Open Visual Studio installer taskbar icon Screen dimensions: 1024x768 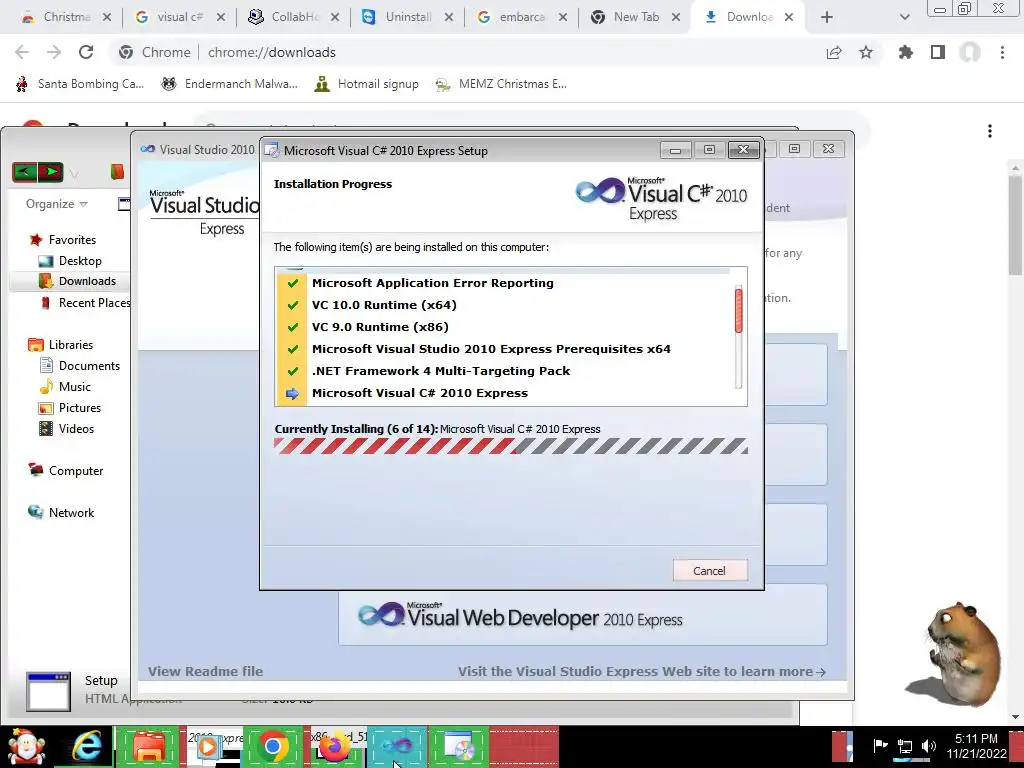click(x=397, y=746)
